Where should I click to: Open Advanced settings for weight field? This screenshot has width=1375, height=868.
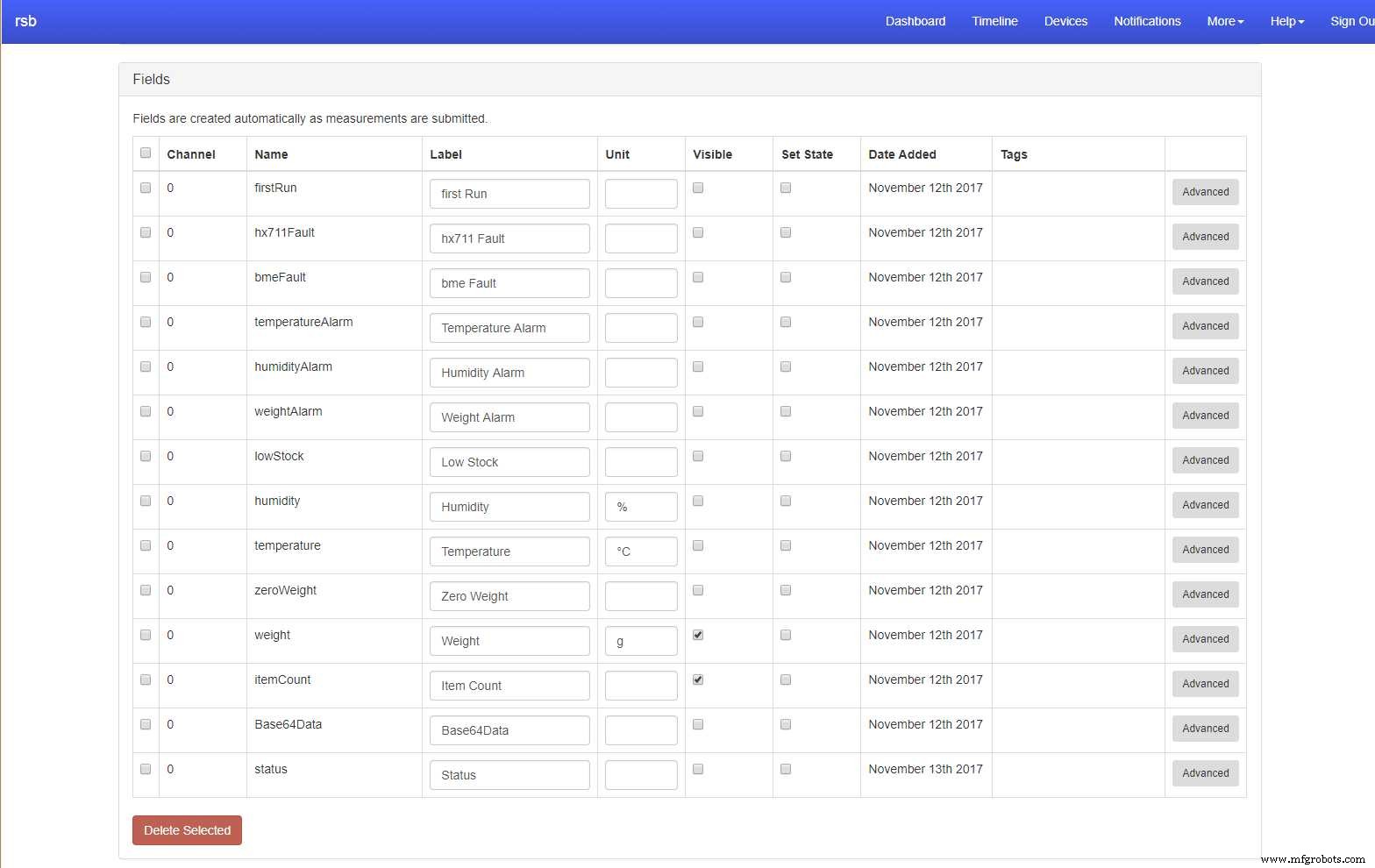pos(1205,639)
